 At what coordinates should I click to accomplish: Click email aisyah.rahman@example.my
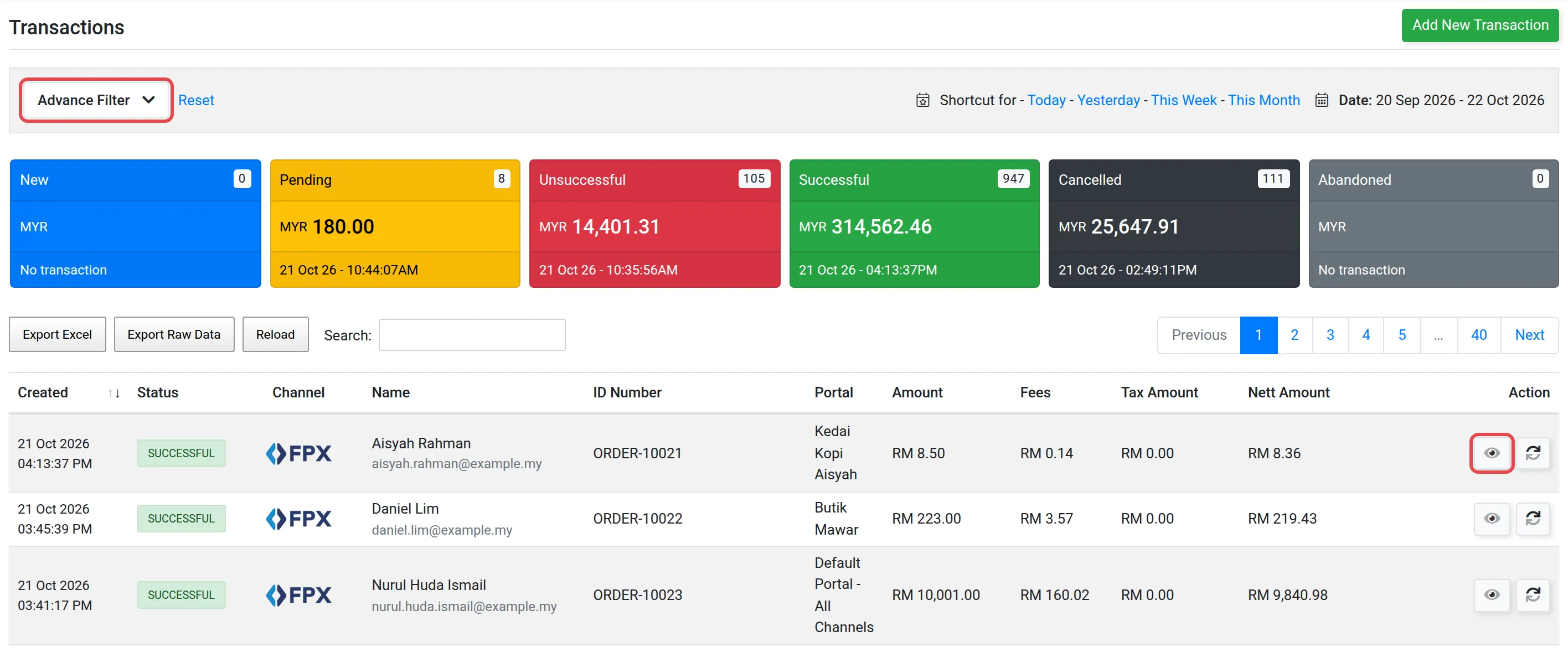457,463
